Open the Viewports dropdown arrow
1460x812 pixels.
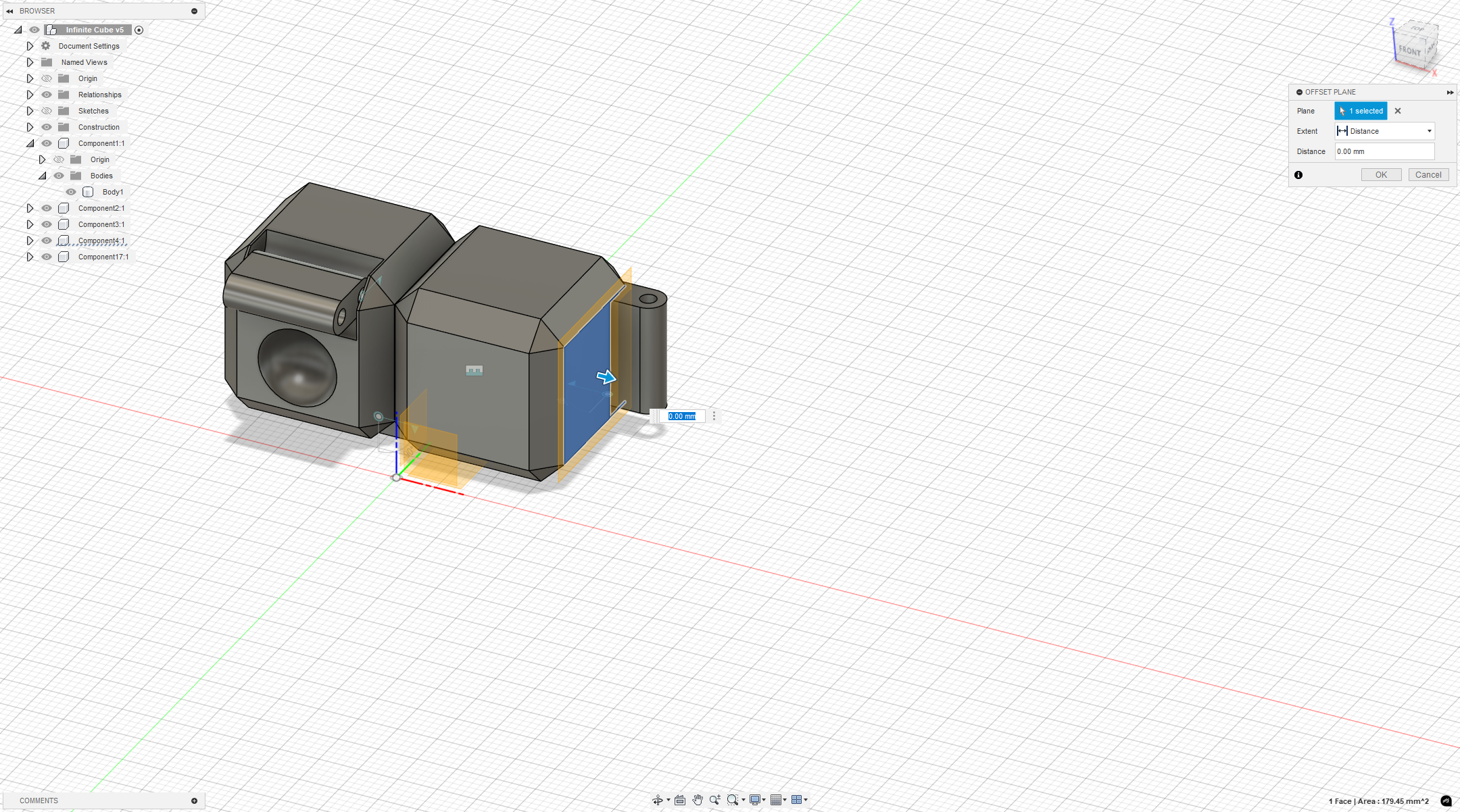tap(806, 800)
